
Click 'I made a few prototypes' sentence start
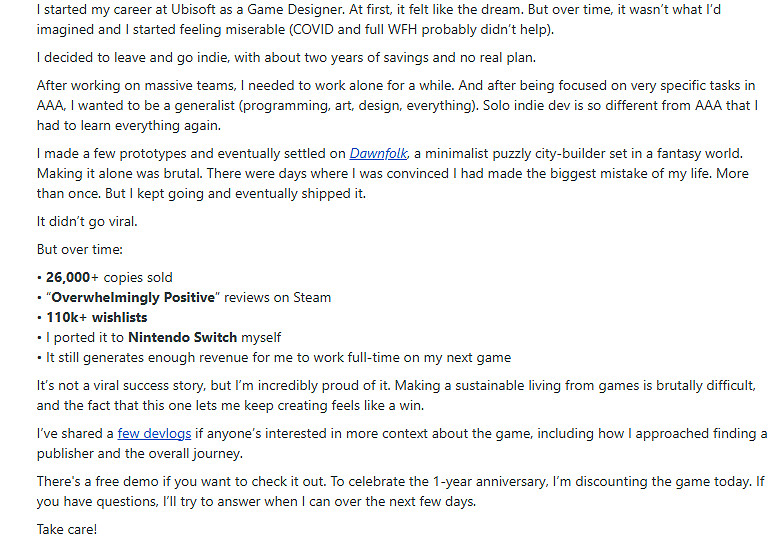pos(110,153)
